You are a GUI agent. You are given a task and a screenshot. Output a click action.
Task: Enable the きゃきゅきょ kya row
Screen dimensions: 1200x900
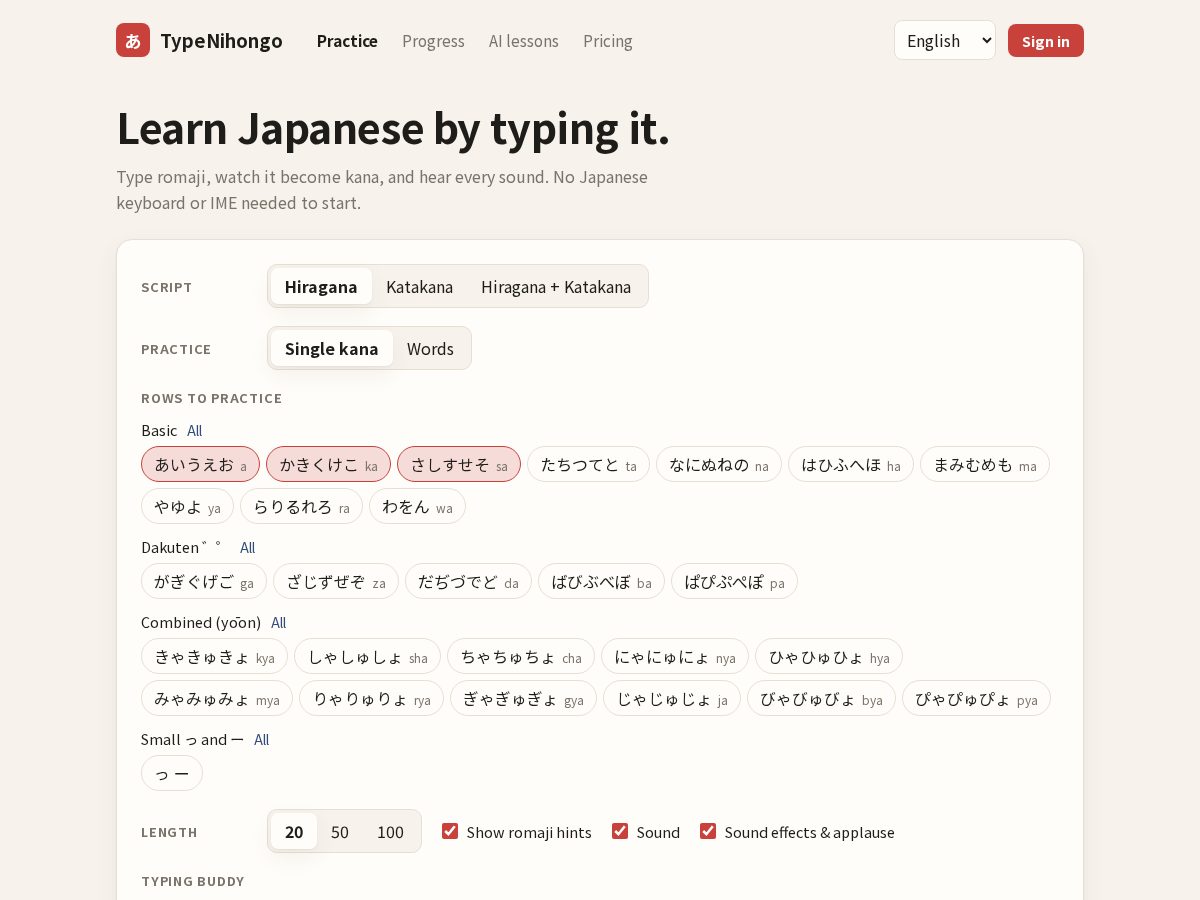[214, 656]
